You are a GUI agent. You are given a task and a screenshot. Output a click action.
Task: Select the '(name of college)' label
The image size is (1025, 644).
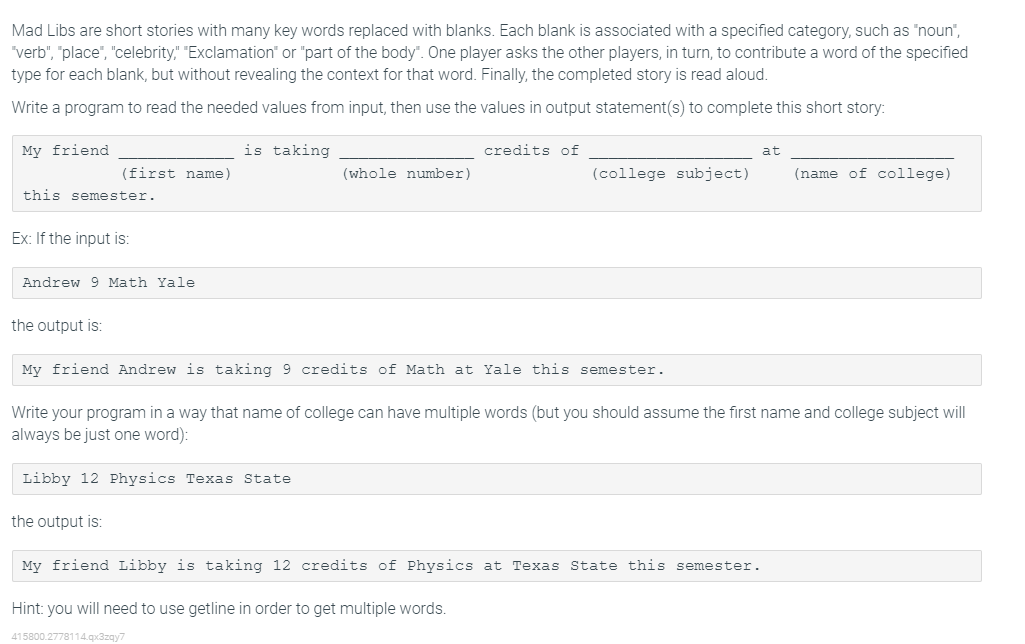872,174
